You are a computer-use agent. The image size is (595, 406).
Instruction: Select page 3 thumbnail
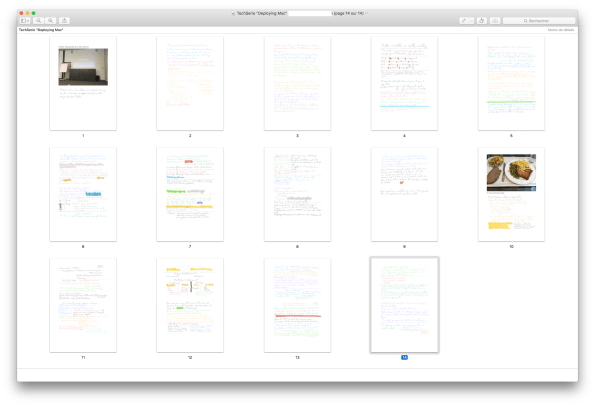[298, 83]
